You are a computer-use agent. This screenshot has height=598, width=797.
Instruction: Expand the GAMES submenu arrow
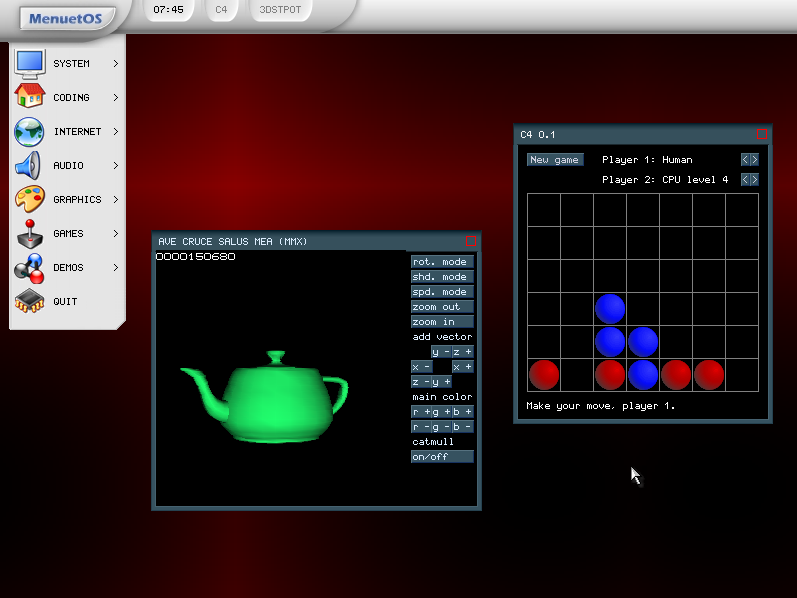(x=116, y=233)
